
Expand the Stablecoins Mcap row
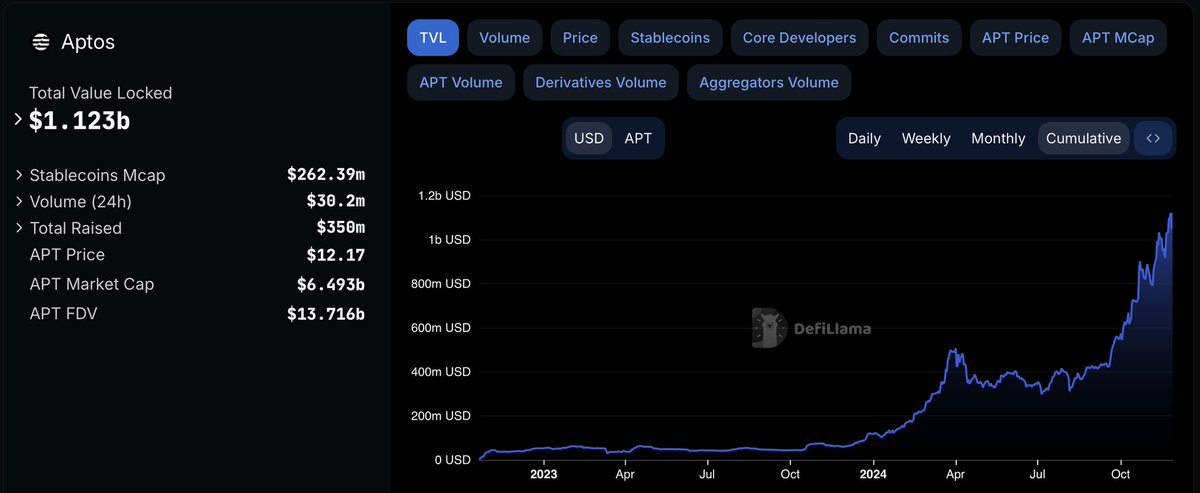tap(19, 175)
